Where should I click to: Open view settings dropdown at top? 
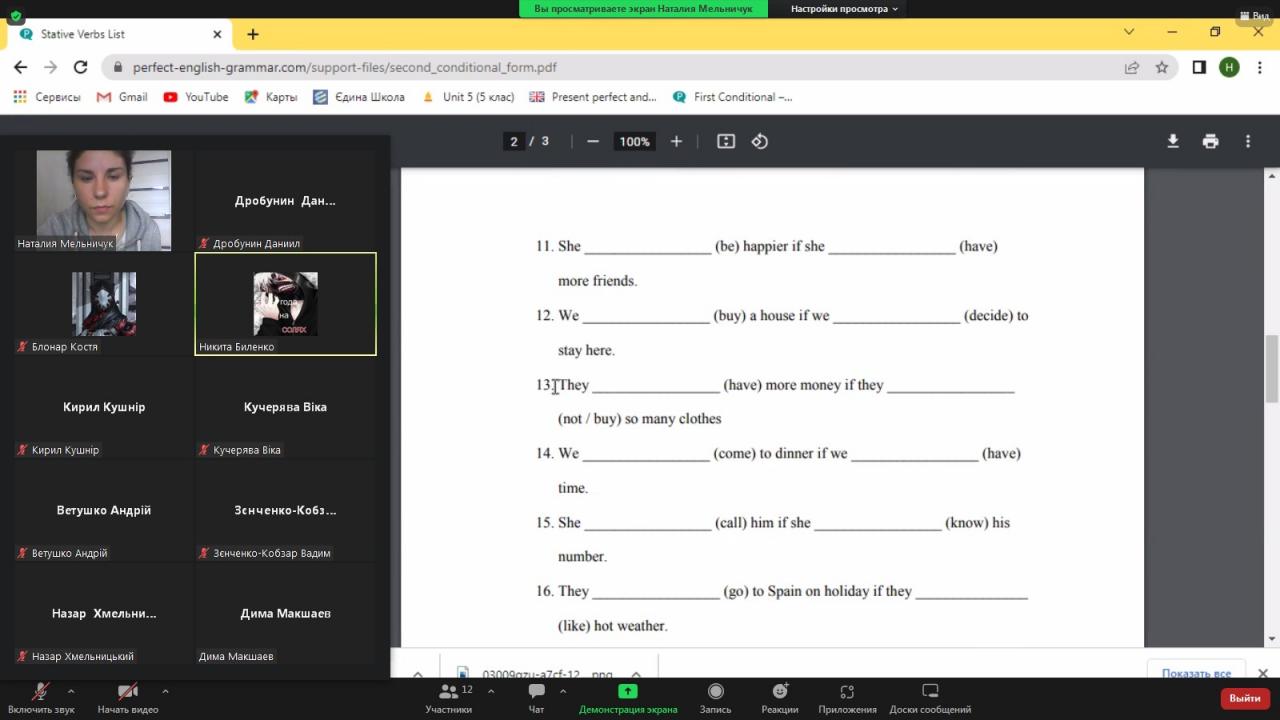coord(844,9)
